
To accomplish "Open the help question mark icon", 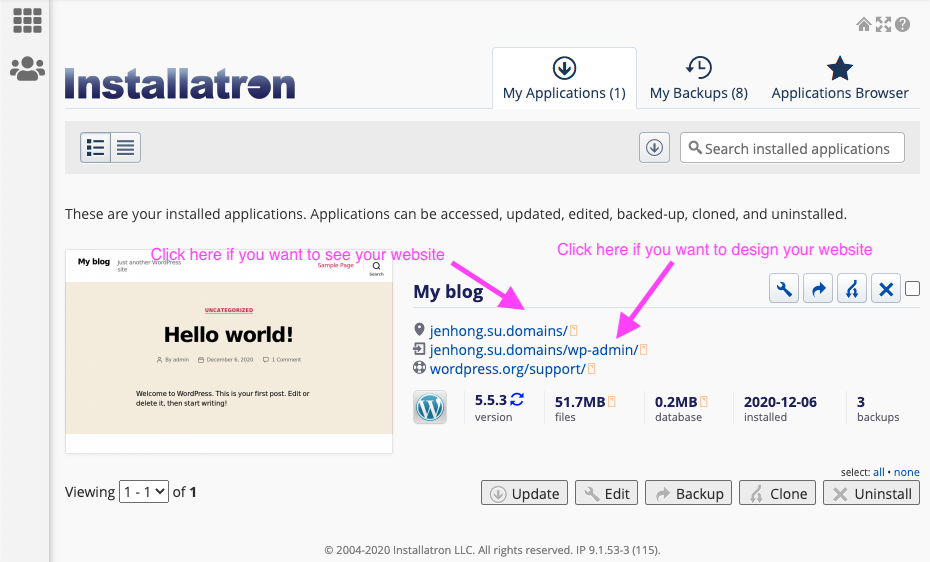I will coord(903,24).
